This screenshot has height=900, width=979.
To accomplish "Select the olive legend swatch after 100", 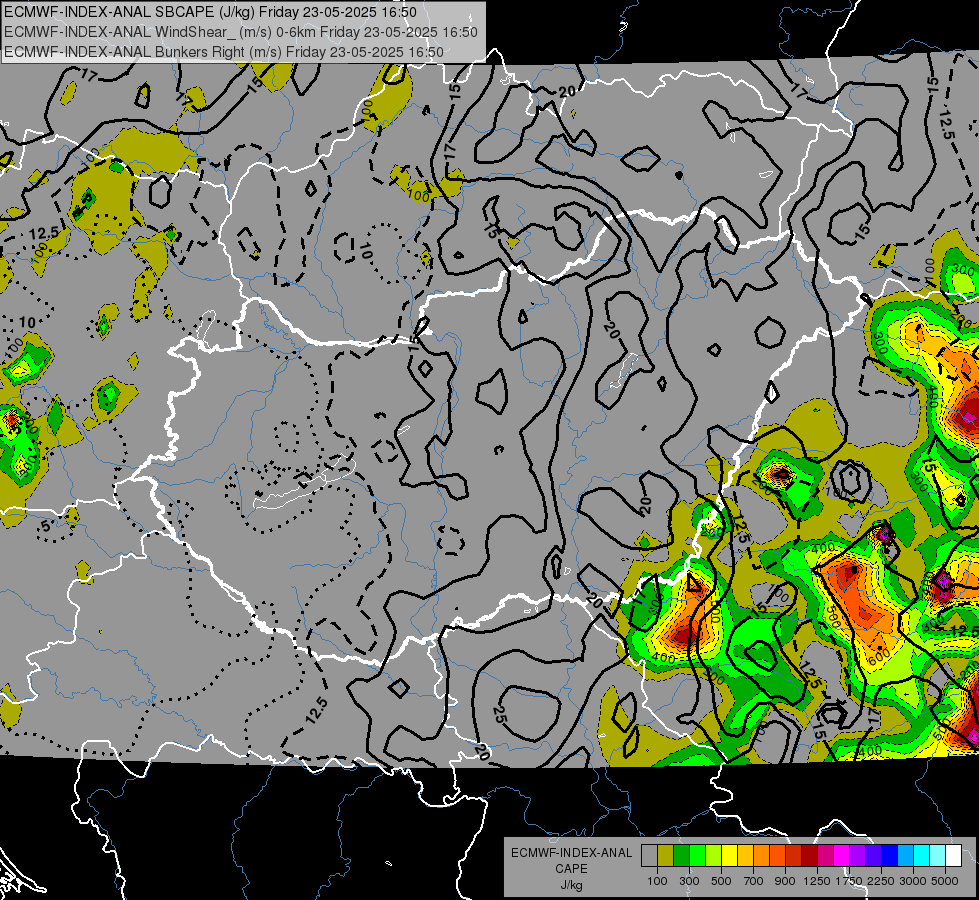I will point(666,856).
